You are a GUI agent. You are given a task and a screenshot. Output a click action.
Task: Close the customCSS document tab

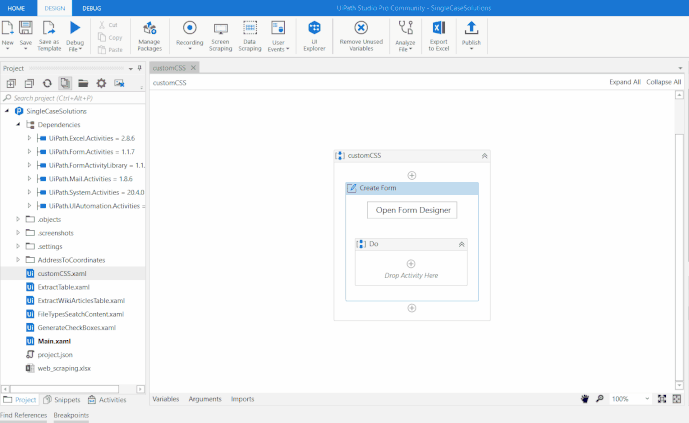click(x=193, y=68)
